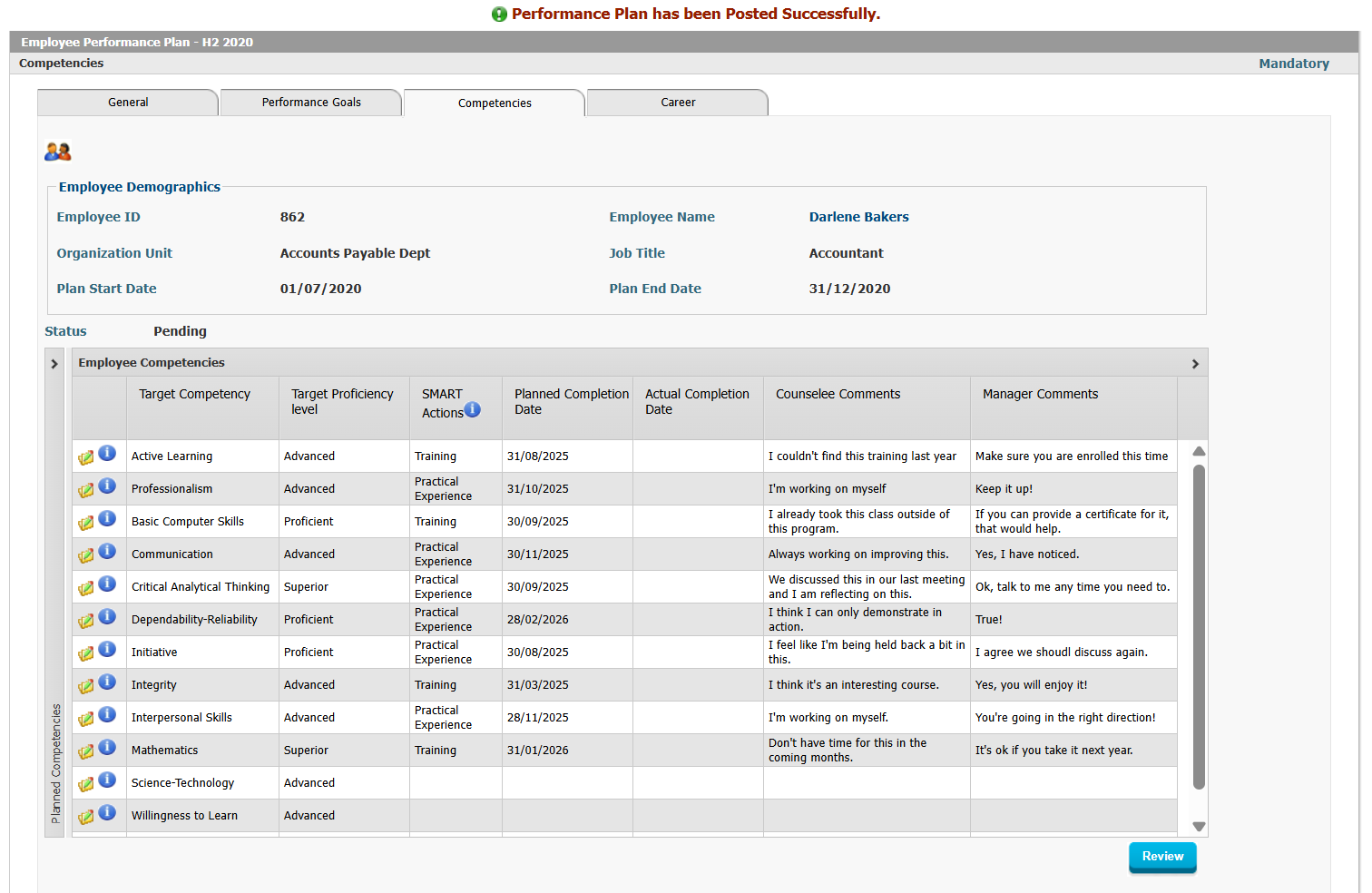
Task: Click the employee ID value 862
Action: 292,217
